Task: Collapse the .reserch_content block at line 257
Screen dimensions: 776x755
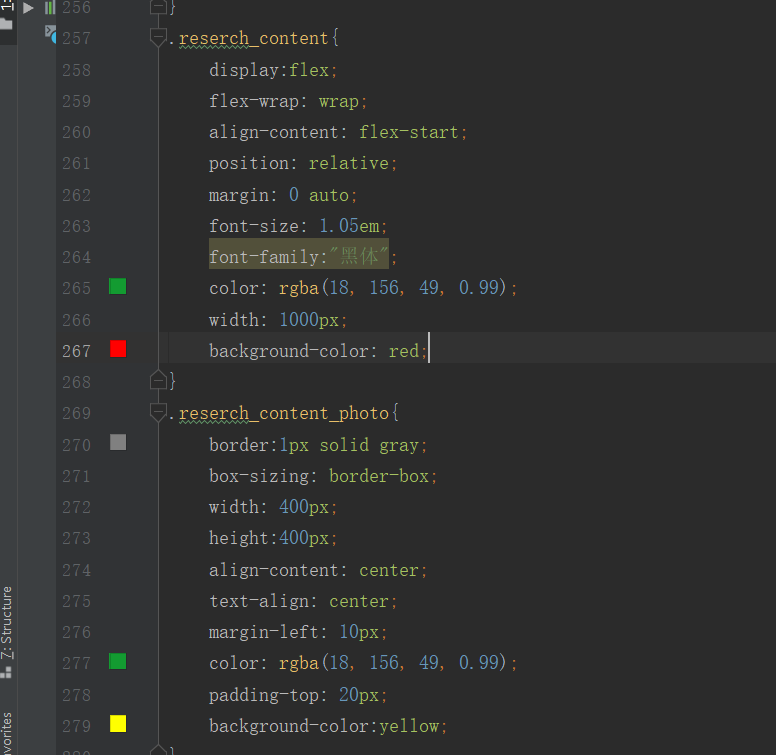Action: [x=158, y=38]
